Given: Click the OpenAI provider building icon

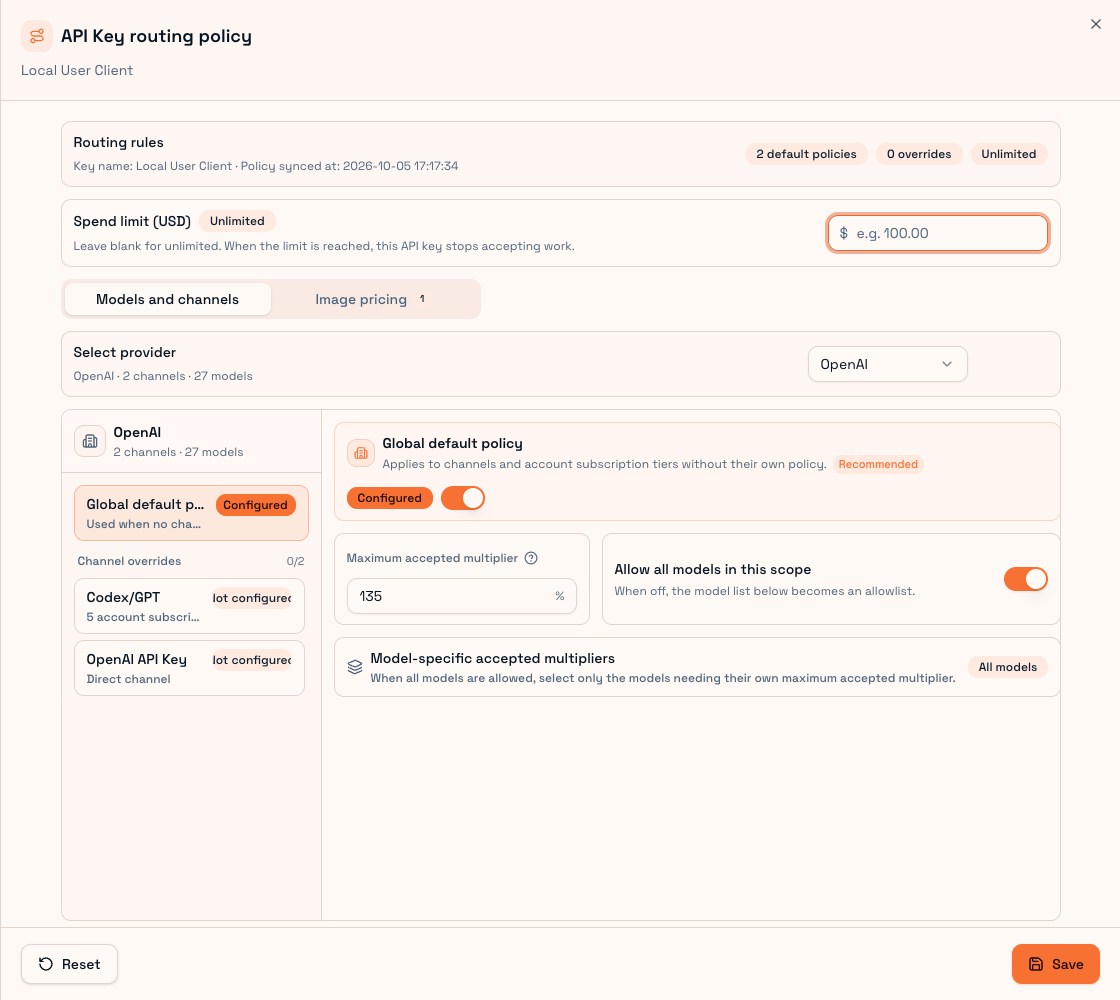Looking at the screenshot, I should coord(90,441).
